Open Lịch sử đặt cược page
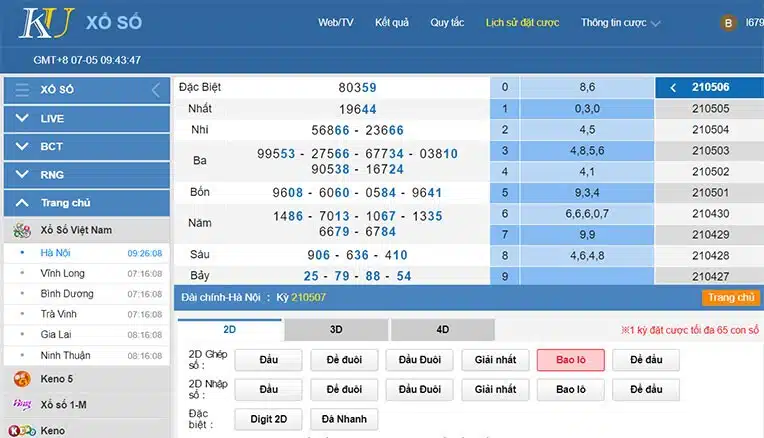 click(522, 22)
